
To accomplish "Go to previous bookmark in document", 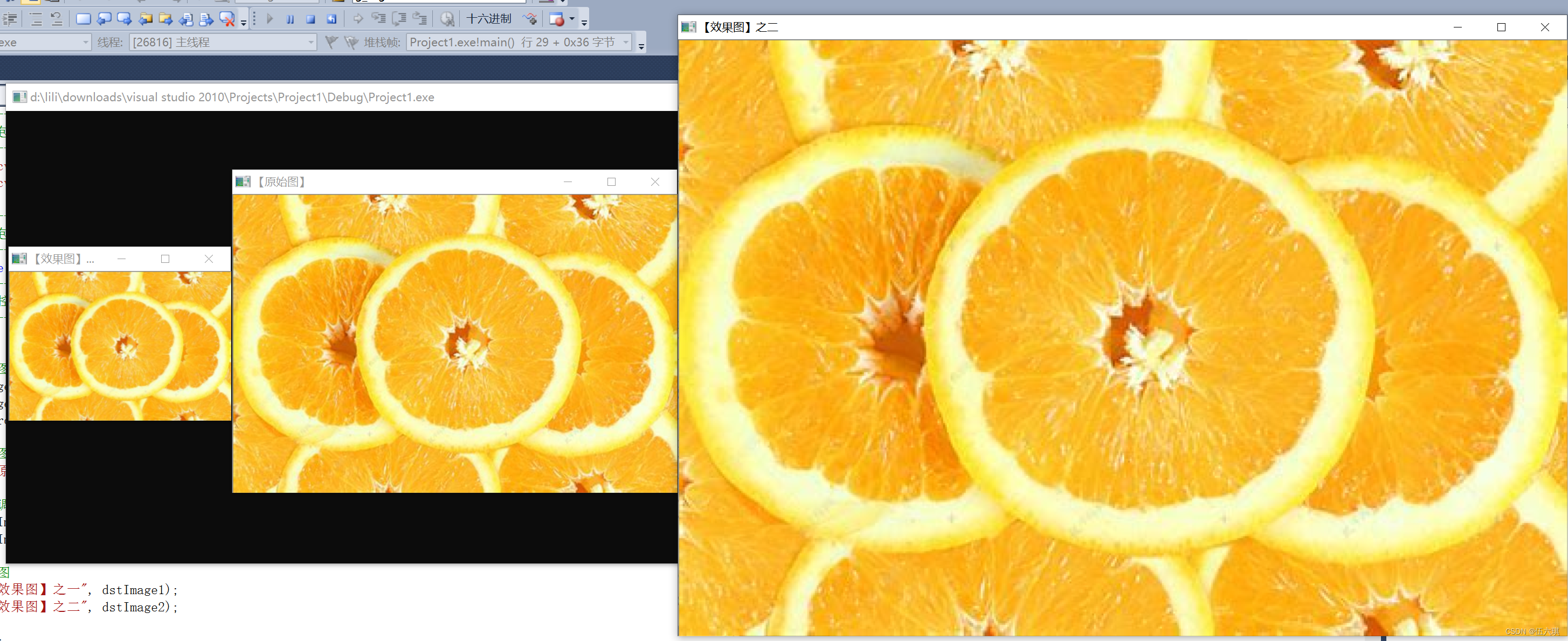I will (x=185, y=19).
